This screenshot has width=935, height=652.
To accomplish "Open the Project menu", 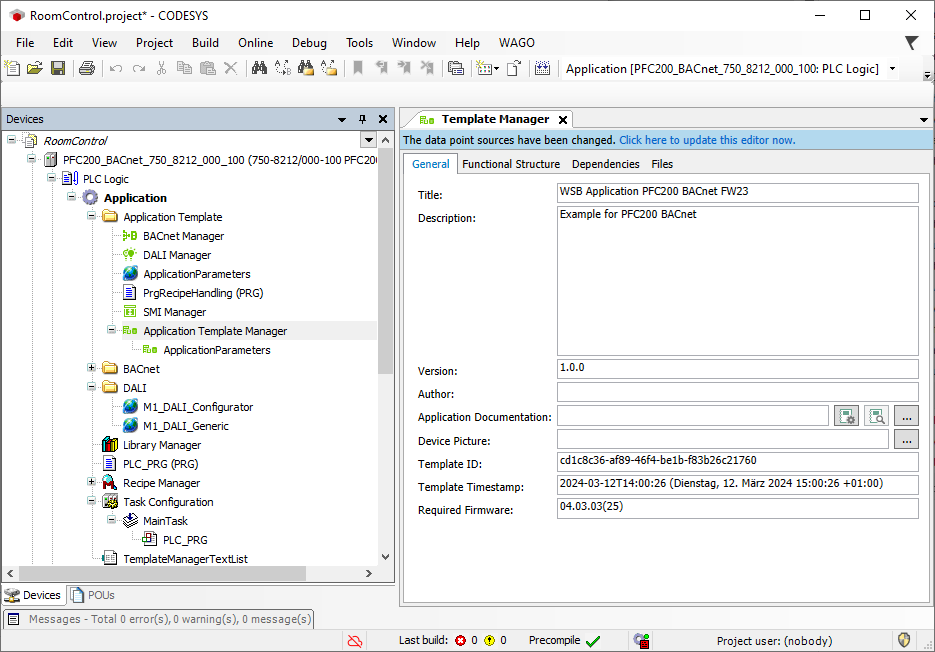I will pos(154,43).
